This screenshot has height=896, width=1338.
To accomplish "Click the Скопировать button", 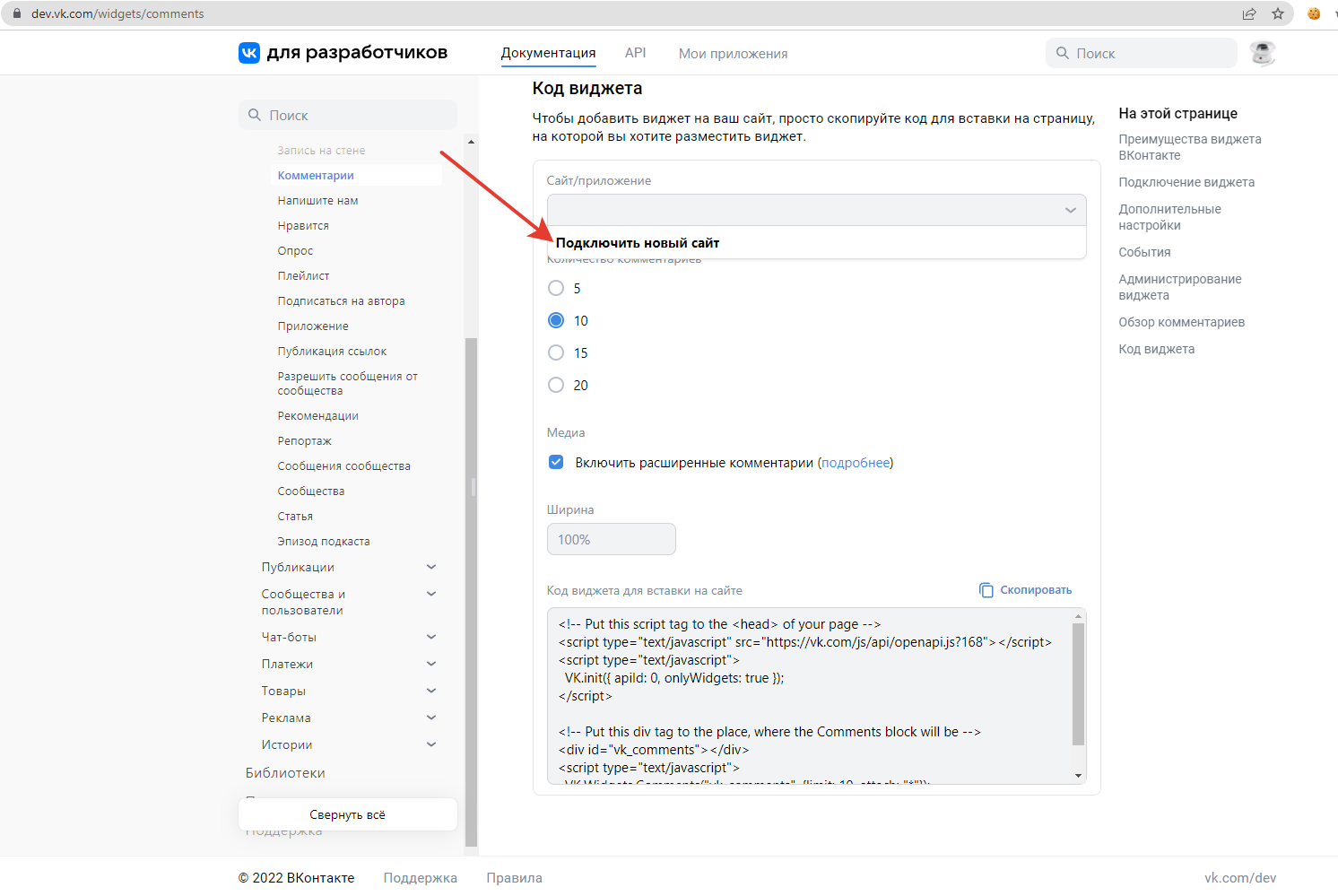I will [x=1025, y=590].
